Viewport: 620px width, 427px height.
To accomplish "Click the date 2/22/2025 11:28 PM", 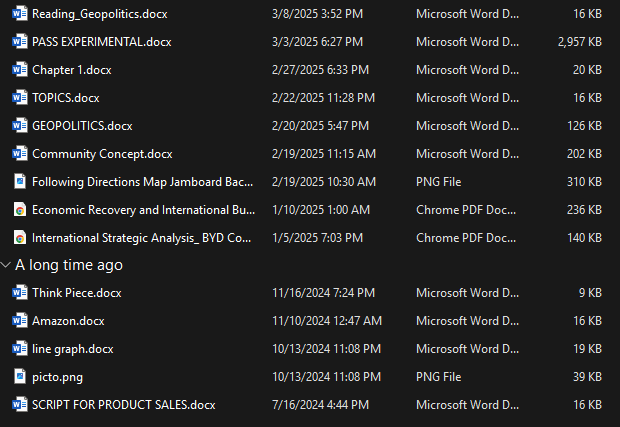I will 323,98.
